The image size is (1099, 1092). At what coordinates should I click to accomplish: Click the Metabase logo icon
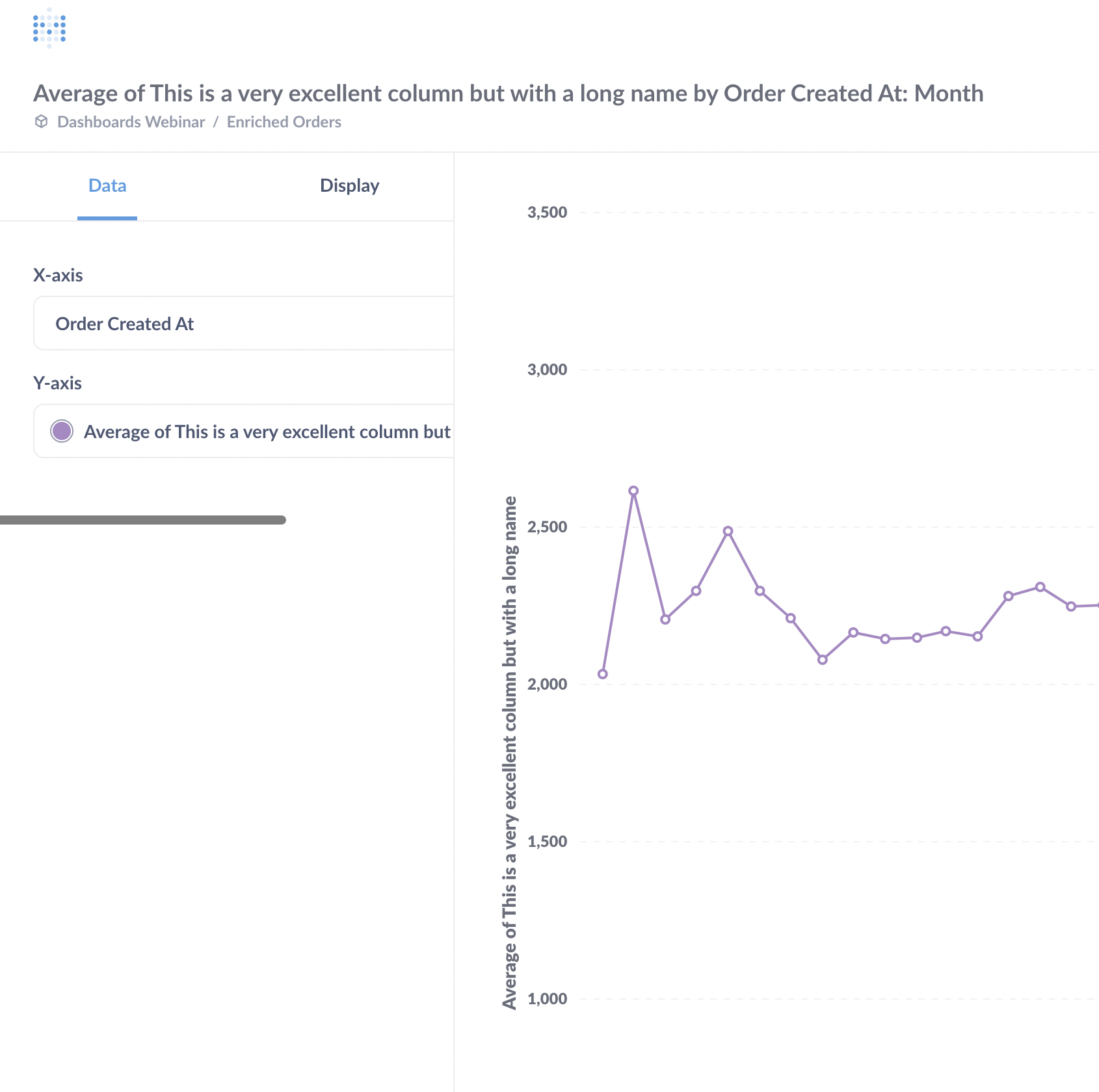point(47,27)
